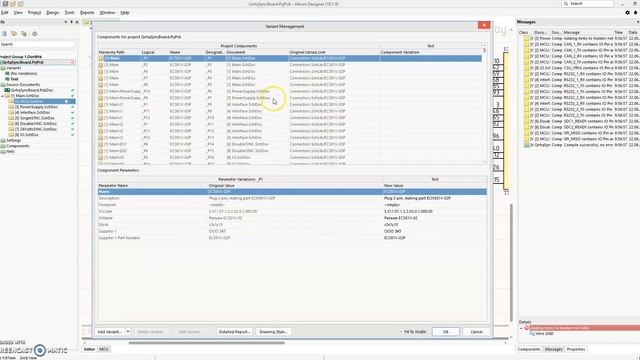
Task: Click the horizontal scrollbar under the schematic editor
Action: (x=207, y=343)
